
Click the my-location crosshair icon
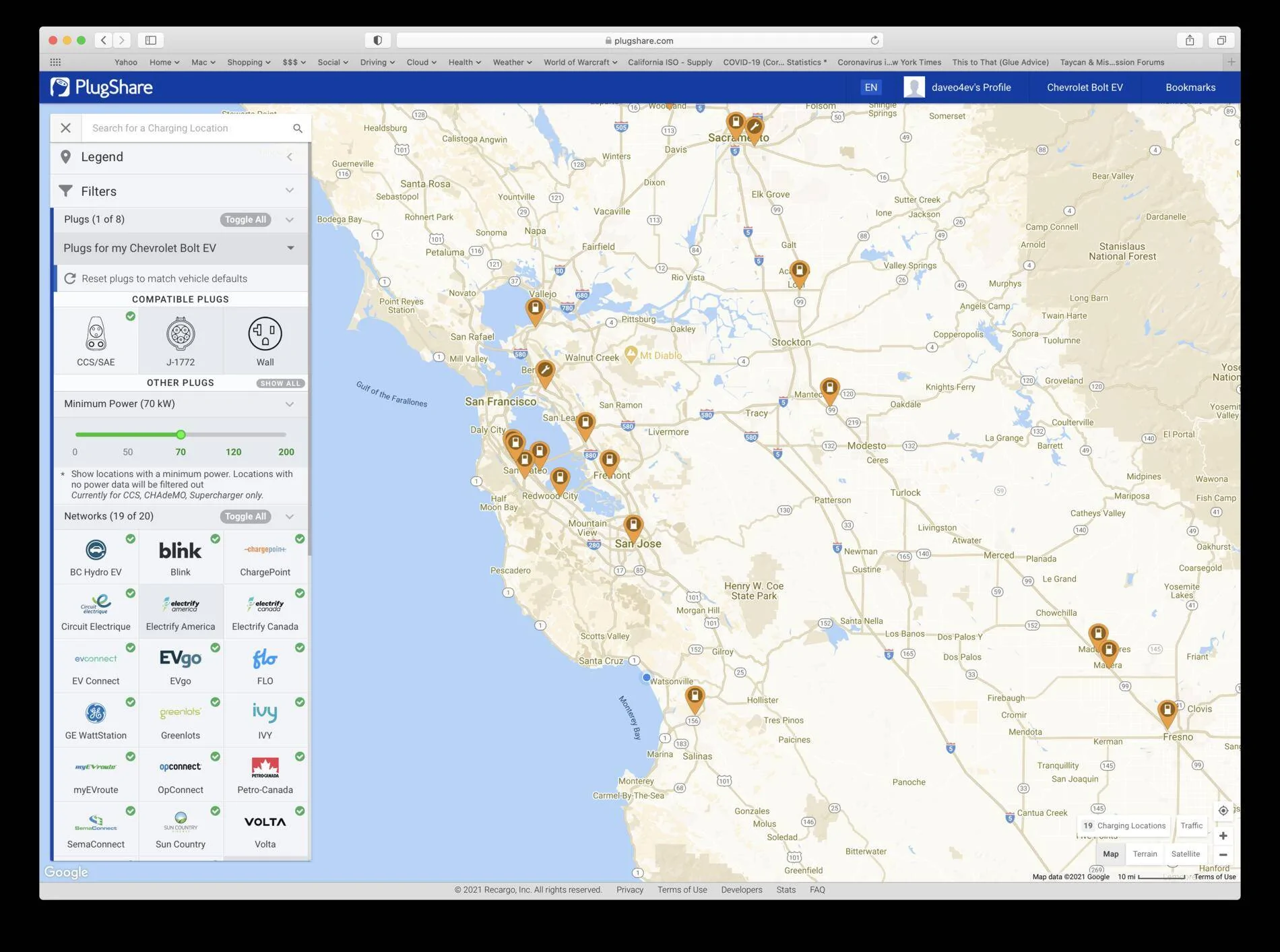tap(1223, 811)
